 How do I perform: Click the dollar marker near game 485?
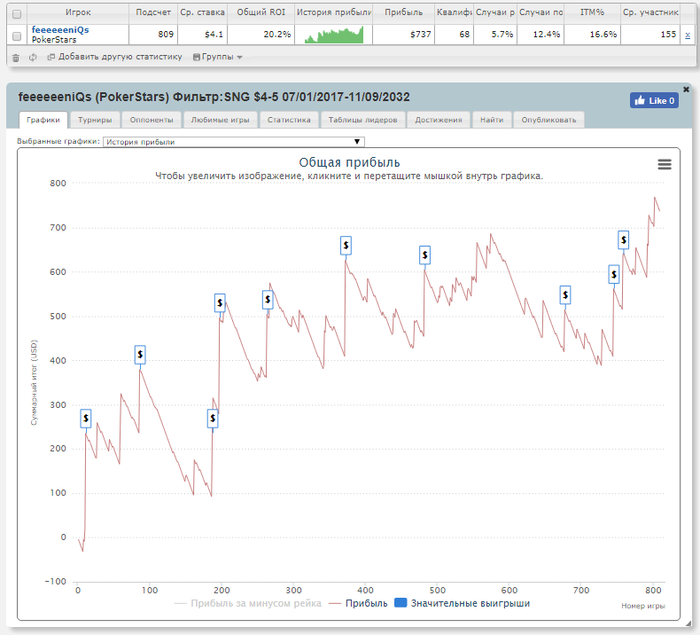tap(425, 255)
